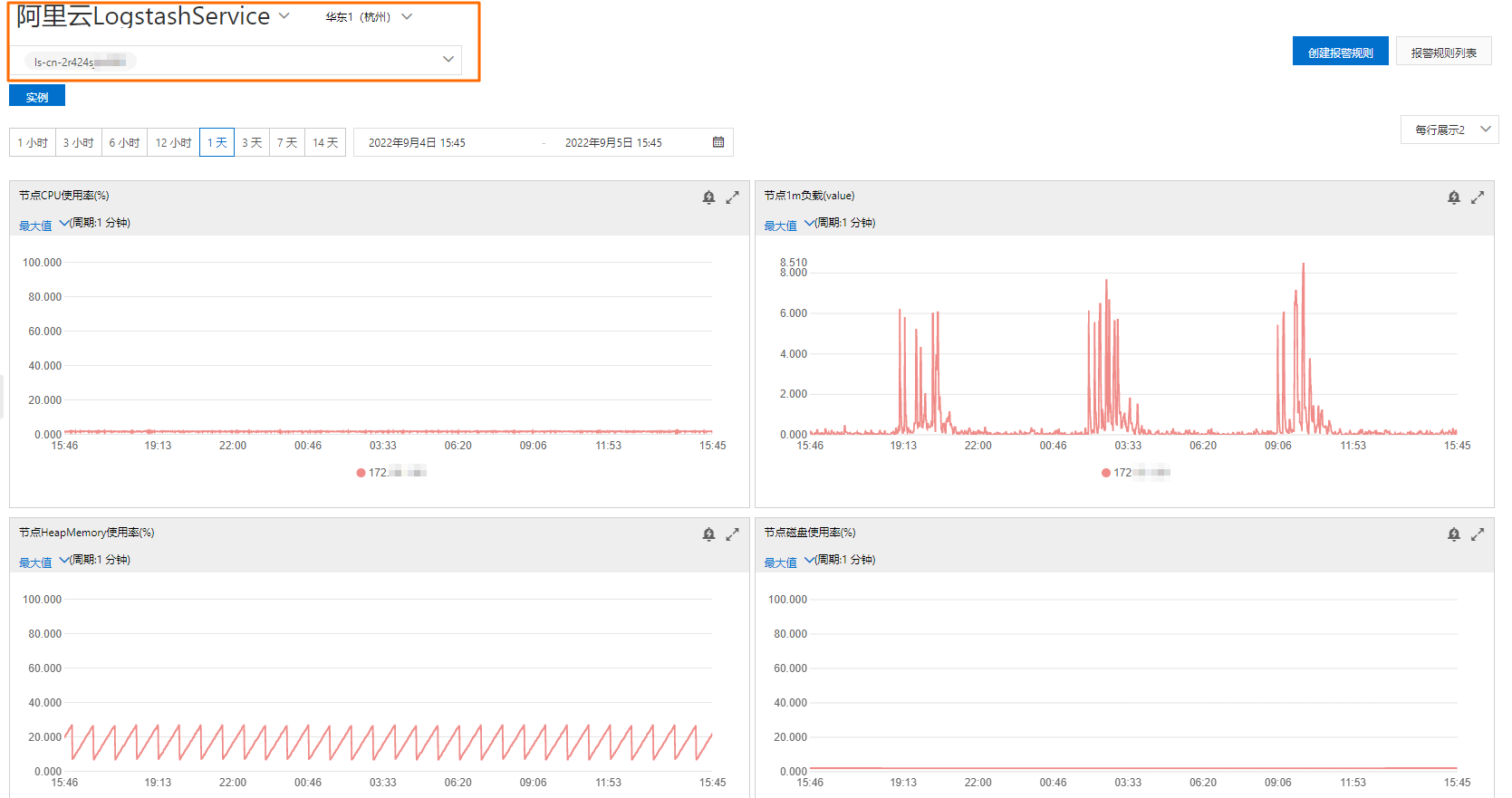Image resolution: width=1512 pixels, height=798 pixels.
Task: Click the 节点HeapMemory使用率(%) chart title
Action: tap(86, 532)
